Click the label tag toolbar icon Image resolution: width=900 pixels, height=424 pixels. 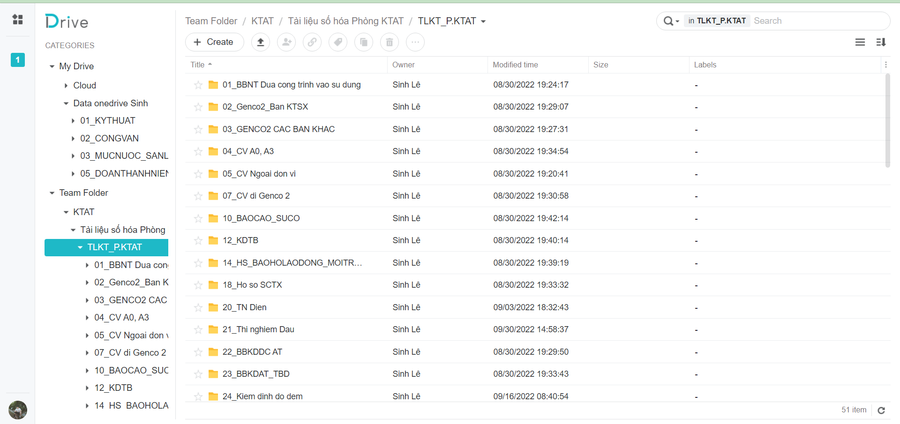point(338,42)
